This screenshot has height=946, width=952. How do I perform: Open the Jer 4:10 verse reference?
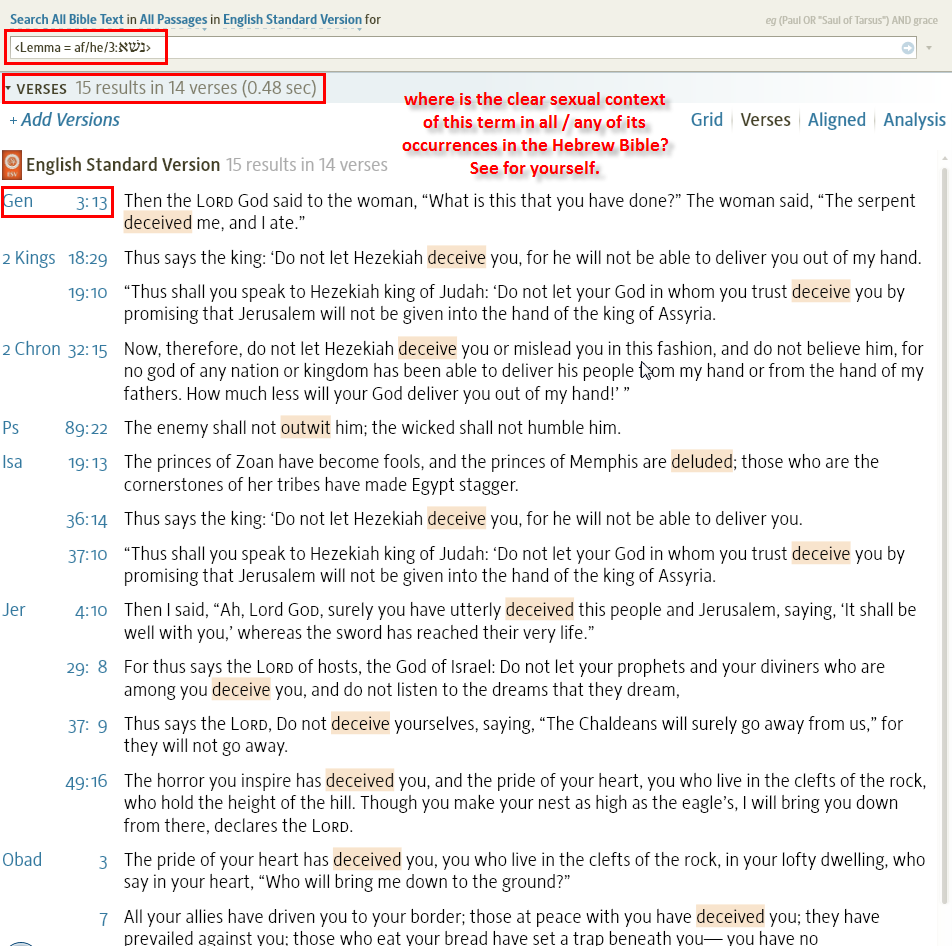56,609
